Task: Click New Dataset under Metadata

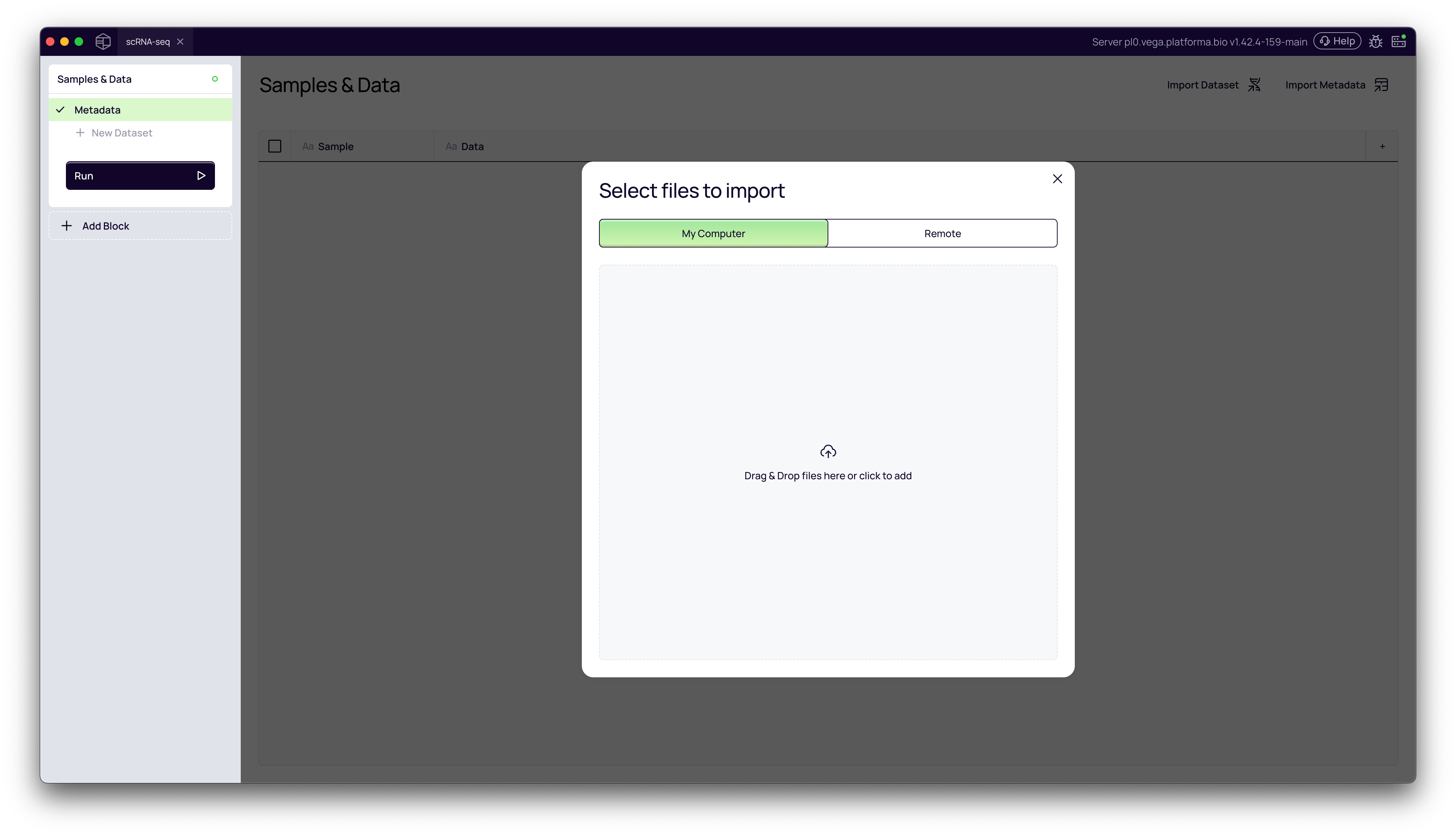Action: pyautogui.click(x=121, y=133)
